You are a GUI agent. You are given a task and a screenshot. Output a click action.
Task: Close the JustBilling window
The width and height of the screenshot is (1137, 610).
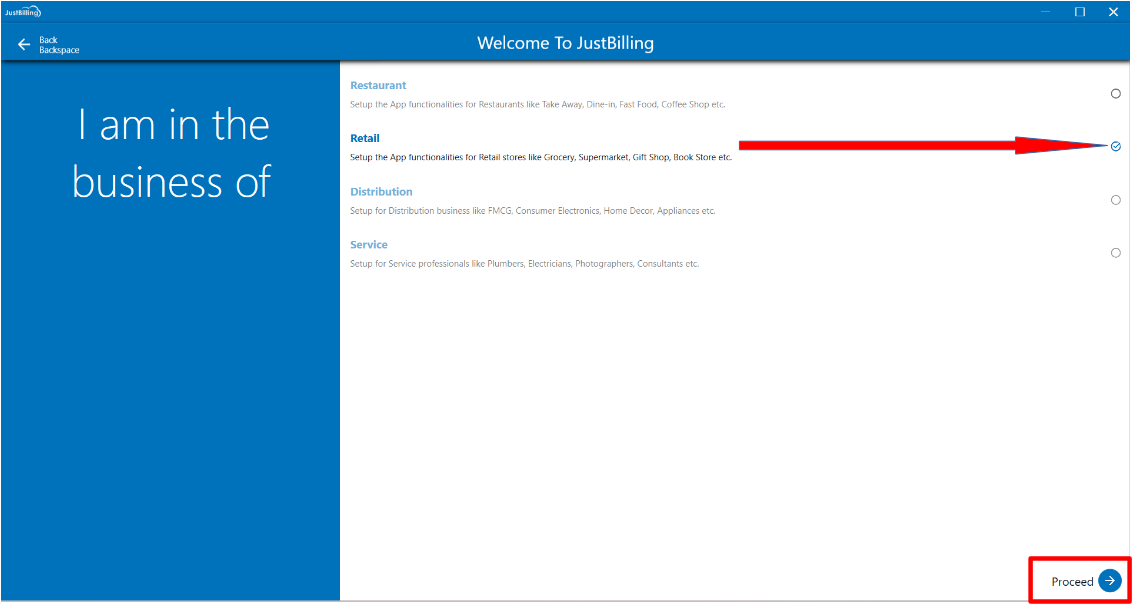click(x=1113, y=12)
